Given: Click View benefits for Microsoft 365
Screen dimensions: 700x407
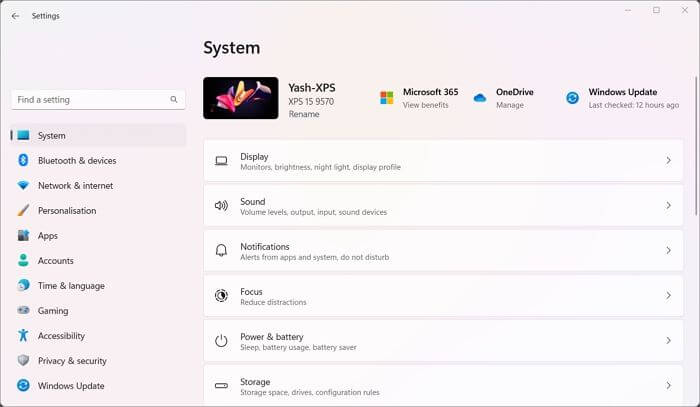Looking at the screenshot, I should click(x=425, y=105).
